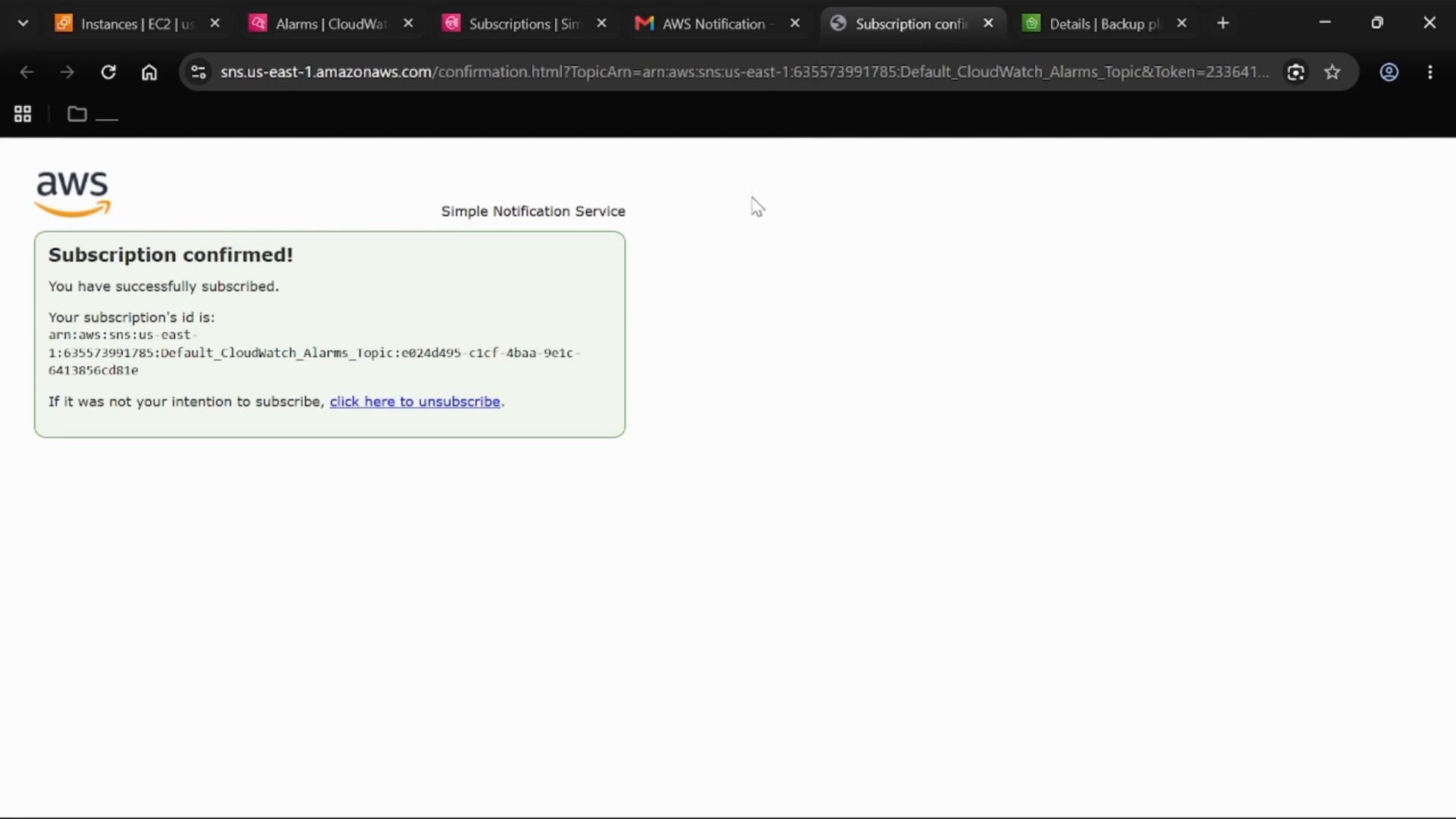Open a new browser tab
Screen dimensions: 1456x819
pyautogui.click(x=1222, y=24)
